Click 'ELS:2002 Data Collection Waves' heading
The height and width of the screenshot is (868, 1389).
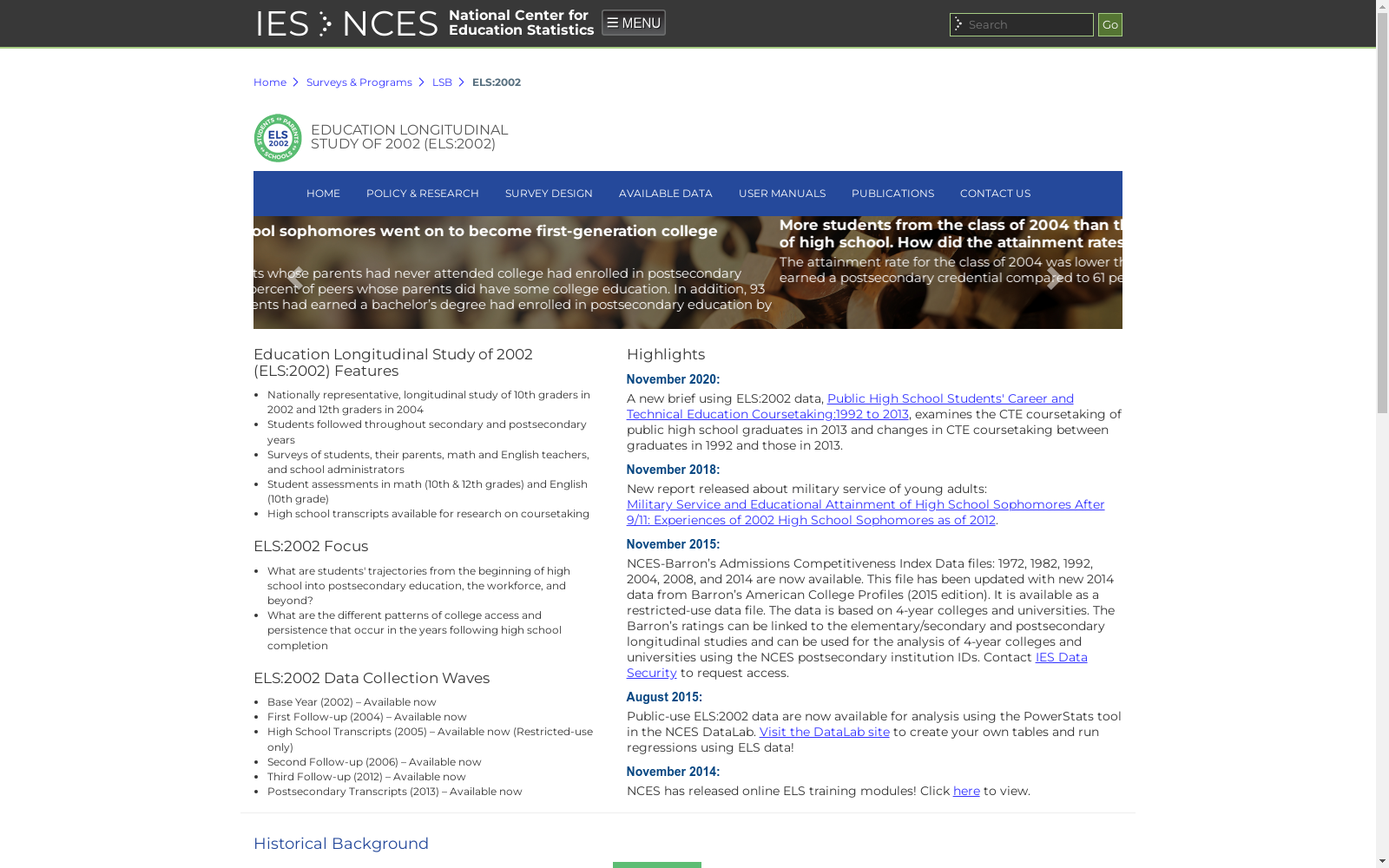pos(372,678)
